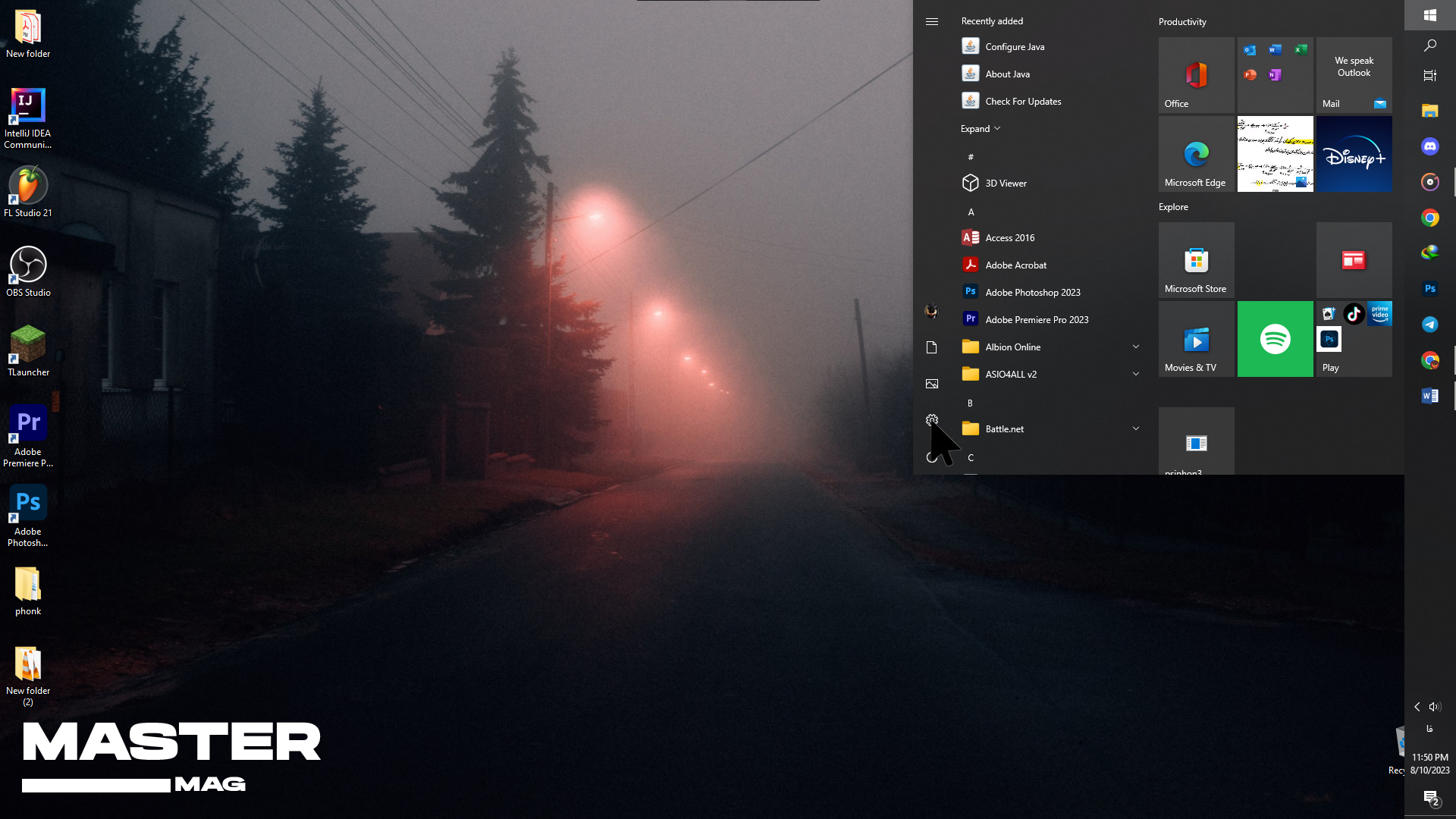Select FL Studio 21 desktop shortcut

(28, 192)
